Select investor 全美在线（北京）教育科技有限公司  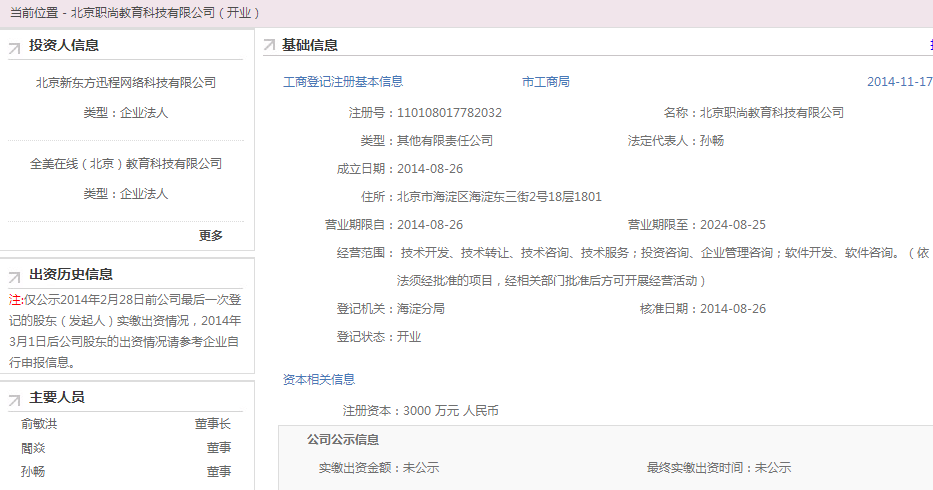click(x=126, y=164)
